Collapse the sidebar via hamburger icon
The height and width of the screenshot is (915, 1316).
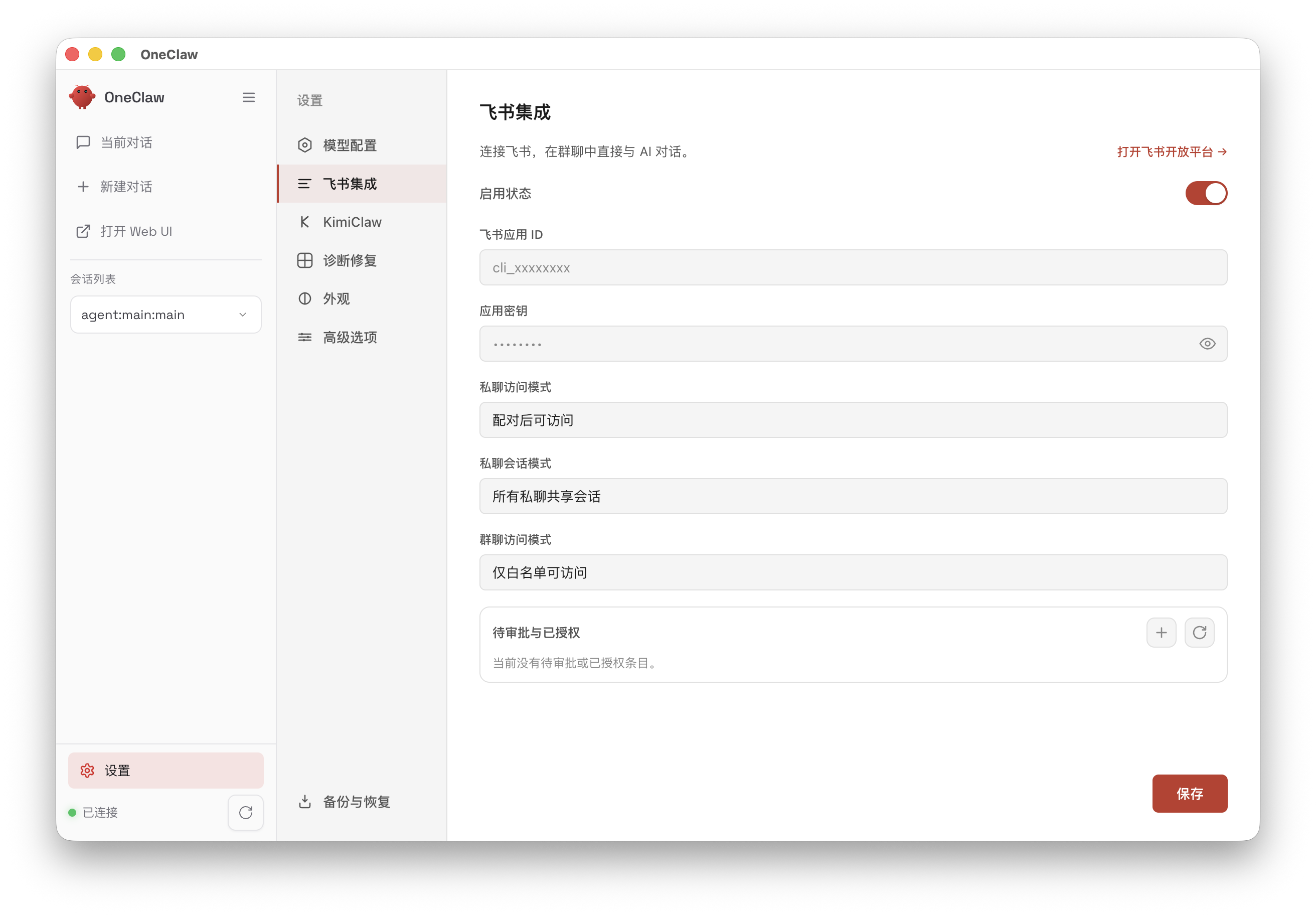tap(249, 97)
